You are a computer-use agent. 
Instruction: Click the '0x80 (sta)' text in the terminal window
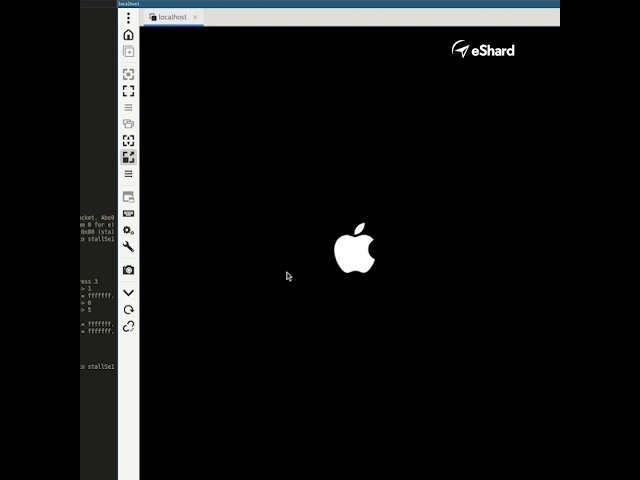97,232
